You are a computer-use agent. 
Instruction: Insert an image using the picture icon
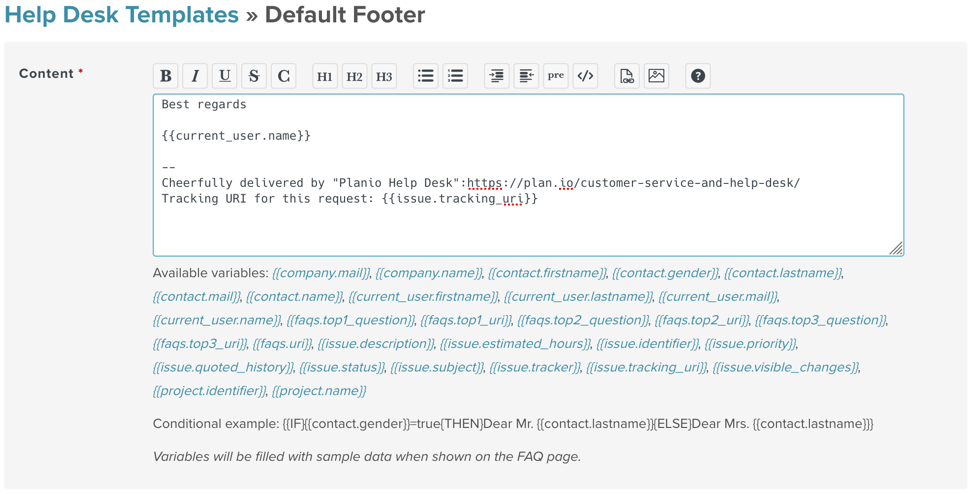656,76
